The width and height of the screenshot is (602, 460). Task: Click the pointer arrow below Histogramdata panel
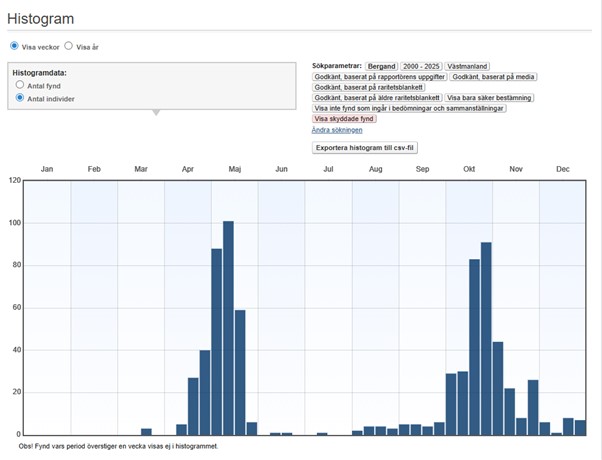[154, 113]
